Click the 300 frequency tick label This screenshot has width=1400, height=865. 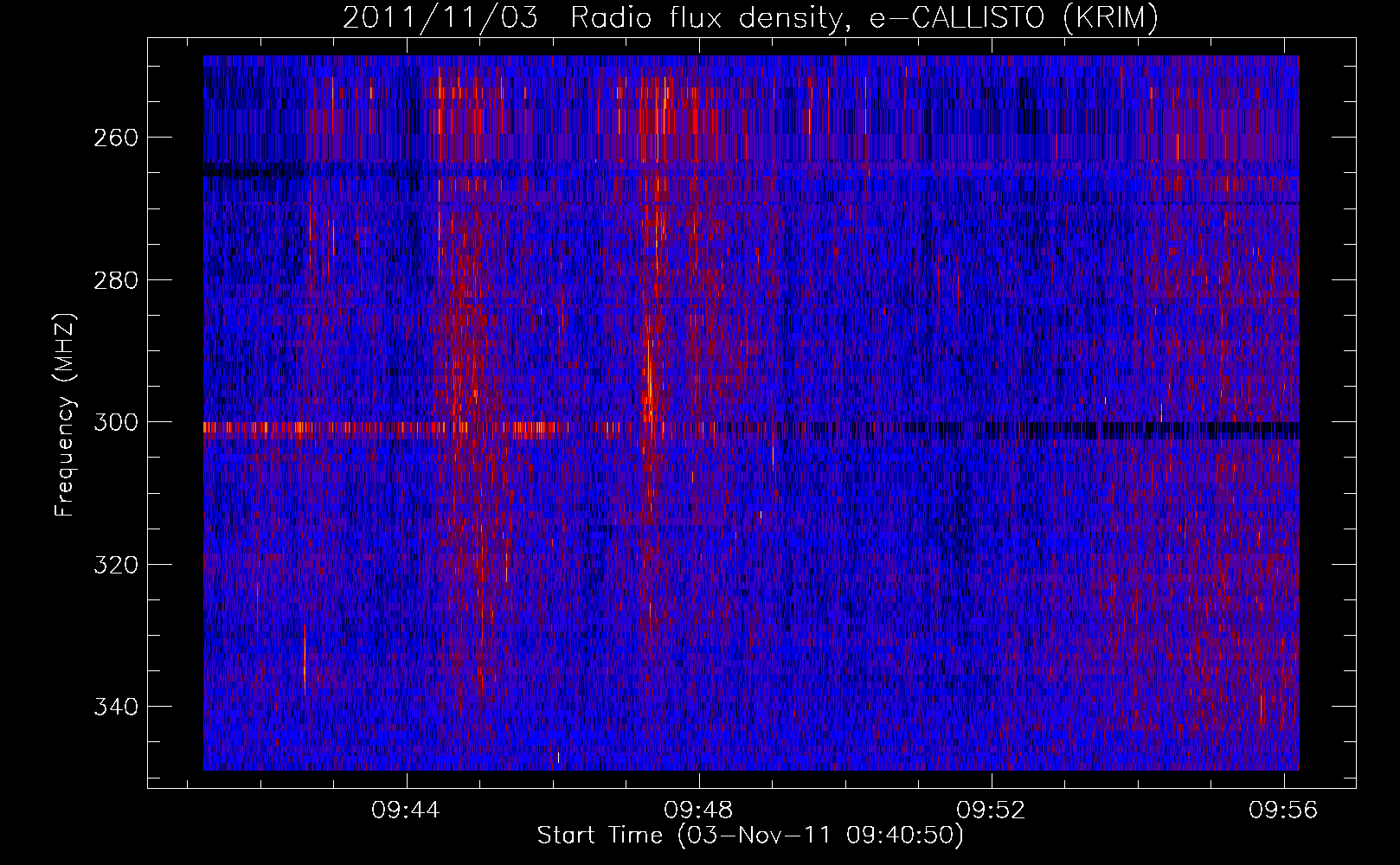116,422
